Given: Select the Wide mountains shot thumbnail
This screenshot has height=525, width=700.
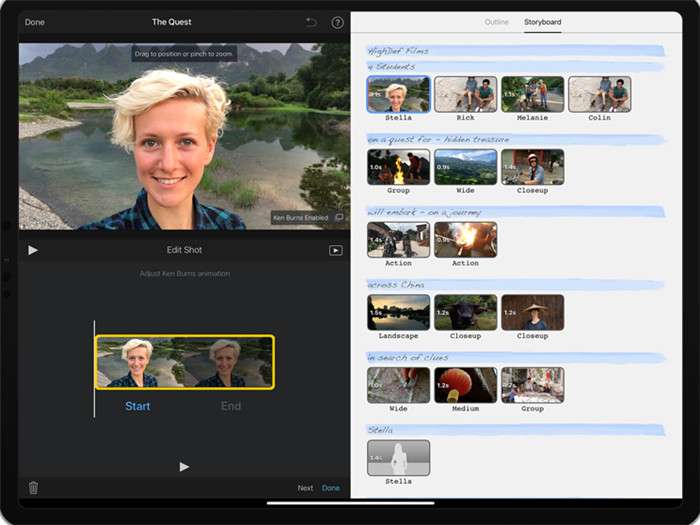Looking at the screenshot, I should click(x=465, y=167).
